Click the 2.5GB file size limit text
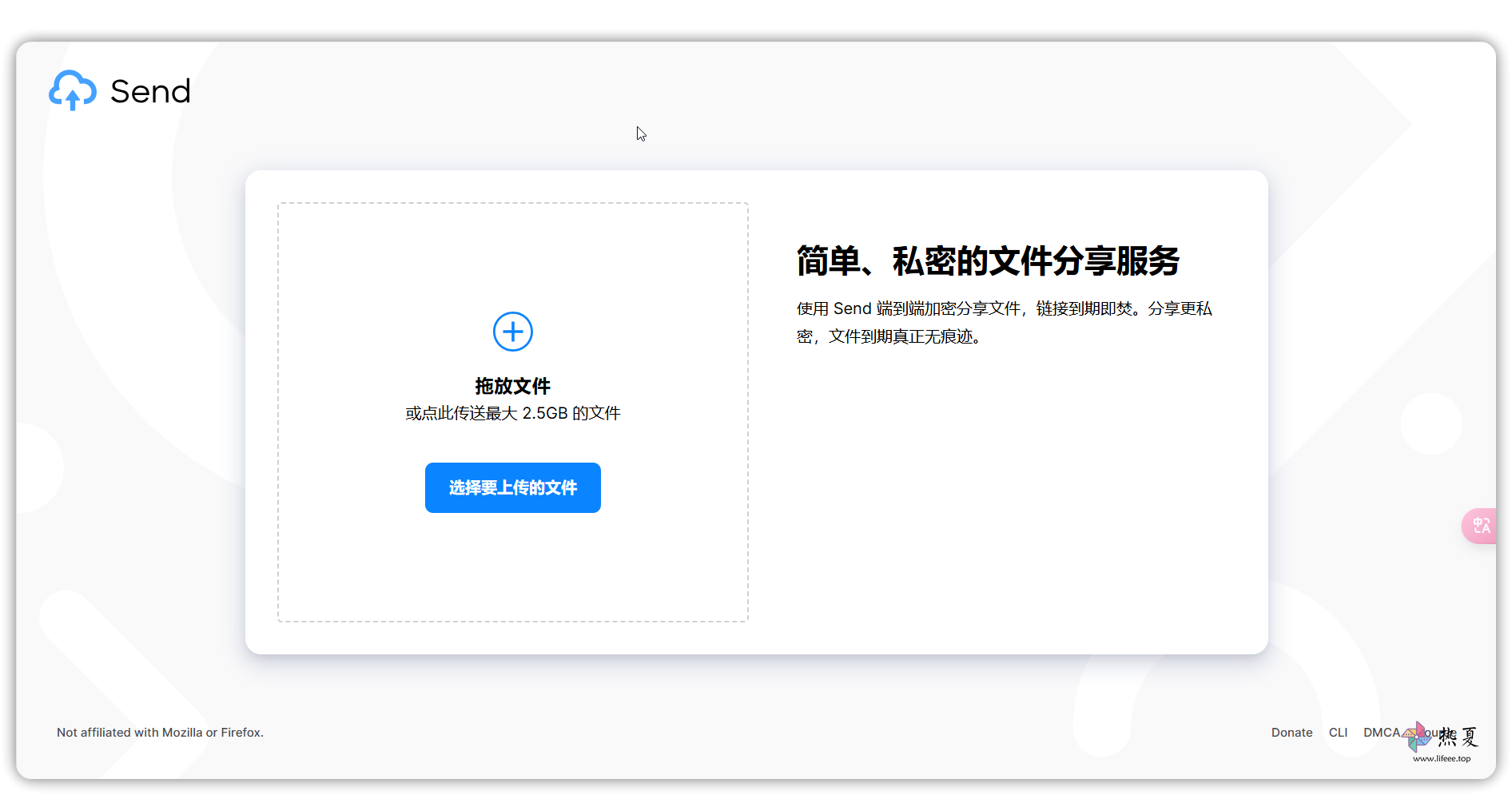Viewport: 1512px width, 795px height. pyautogui.click(x=544, y=414)
